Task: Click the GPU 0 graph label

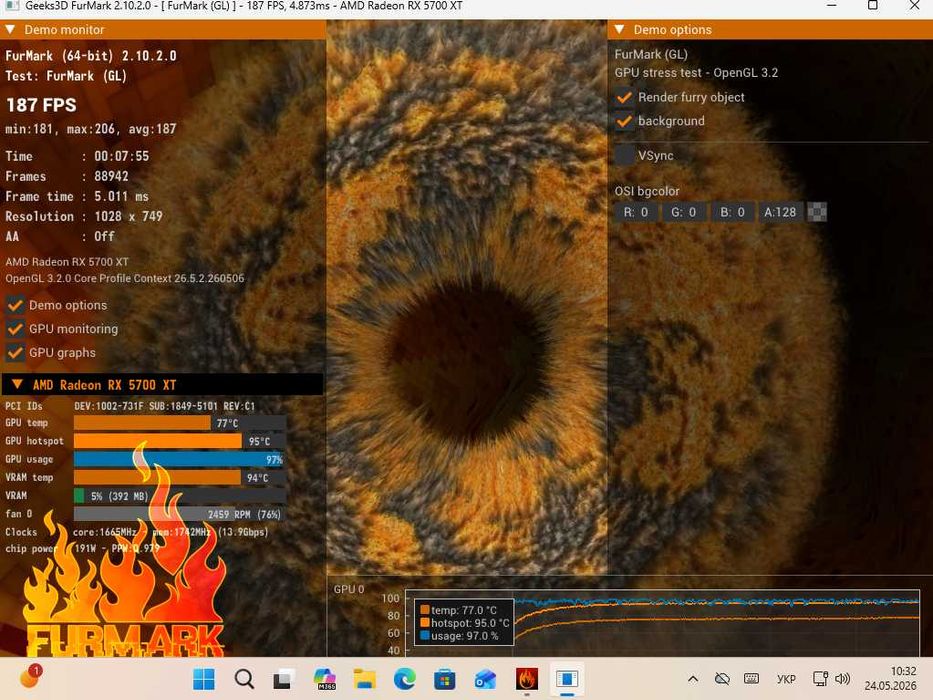Action: click(349, 589)
